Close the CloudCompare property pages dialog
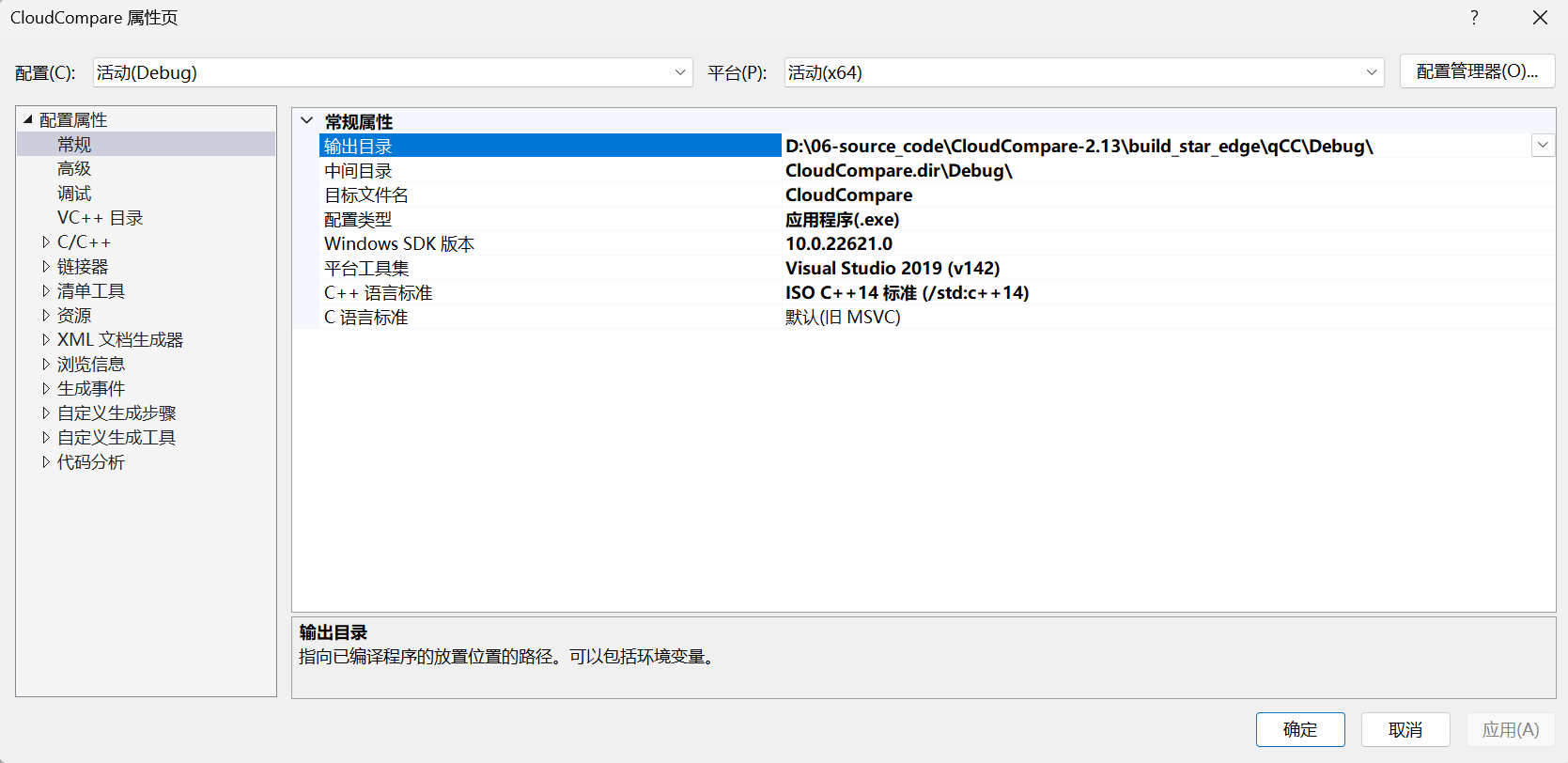This screenshot has width=1568, height=763. [x=1540, y=18]
